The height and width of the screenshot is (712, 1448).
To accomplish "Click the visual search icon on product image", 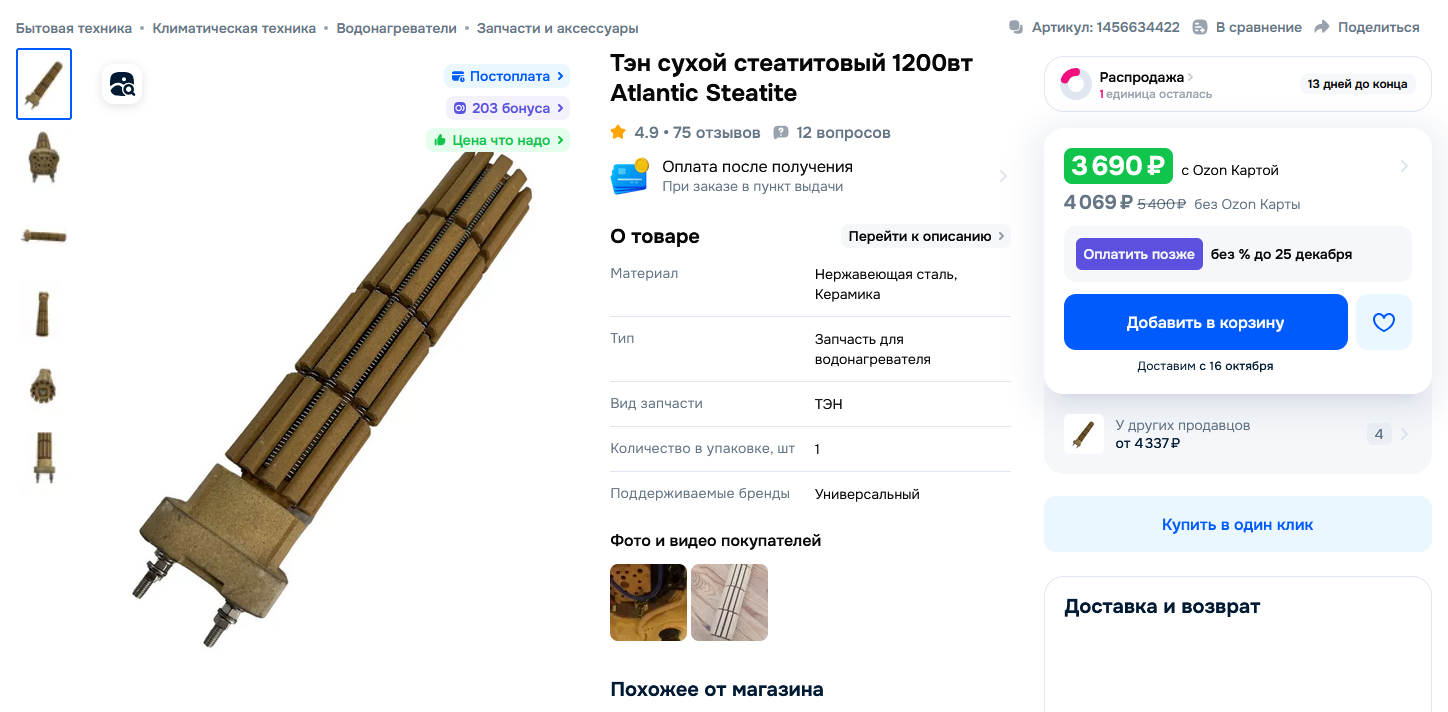I will (x=122, y=84).
